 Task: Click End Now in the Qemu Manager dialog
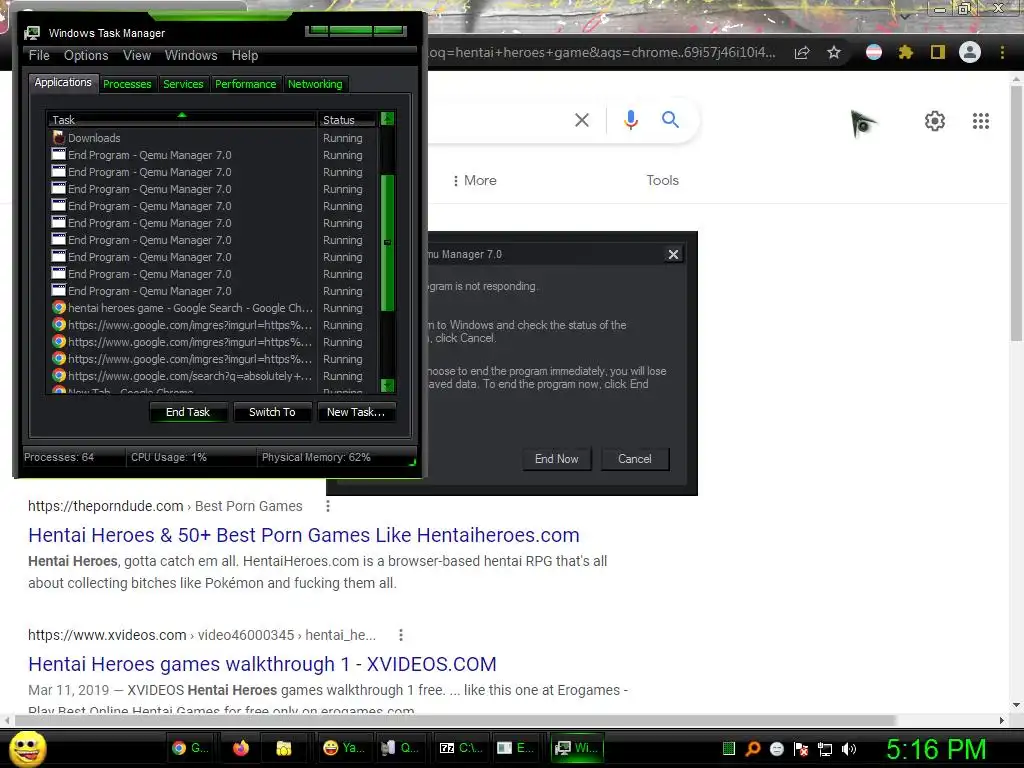click(556, 459)
